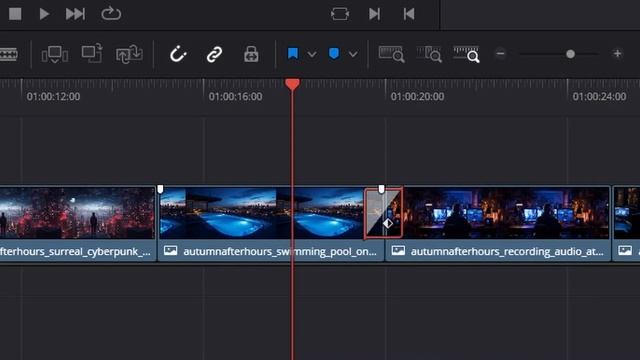
Task: Click the swimming_pool clip name label
Action: tap(280, 251)
